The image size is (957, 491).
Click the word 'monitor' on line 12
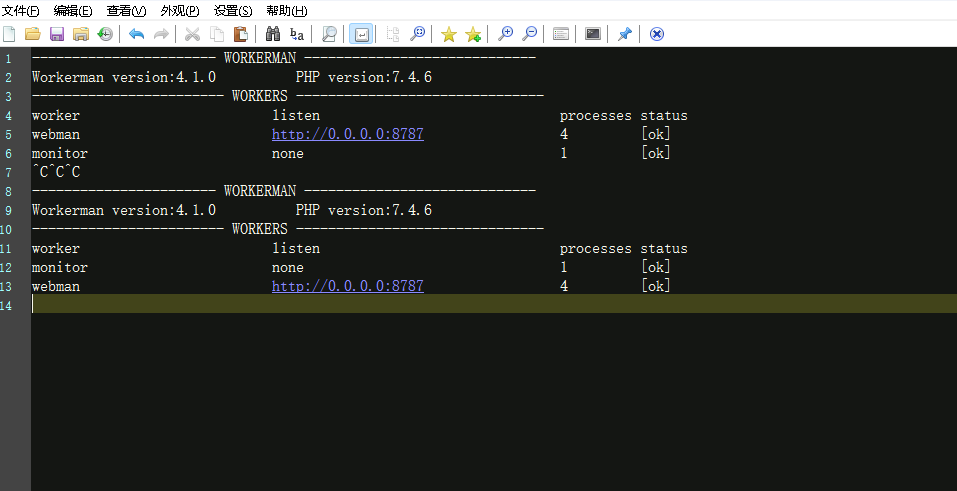[x=60, y=267]
